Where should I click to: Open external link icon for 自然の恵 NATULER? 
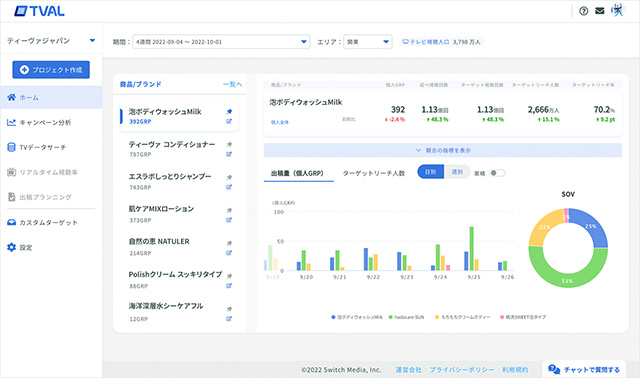click(x=229, y=253)
